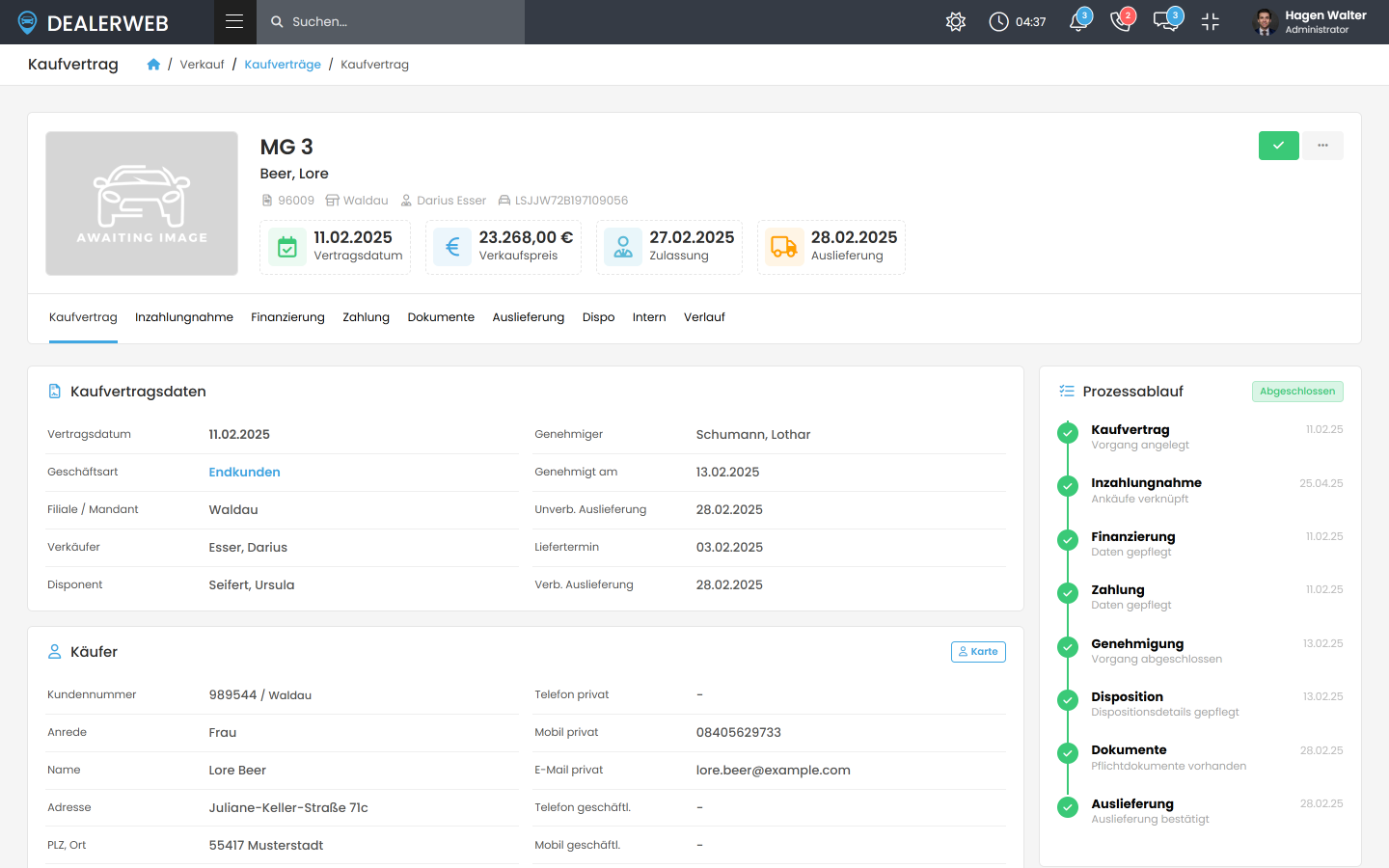The image size is (1389, 868).
Task: Open the Dokumente tab
Action: (x=441, y=317)
